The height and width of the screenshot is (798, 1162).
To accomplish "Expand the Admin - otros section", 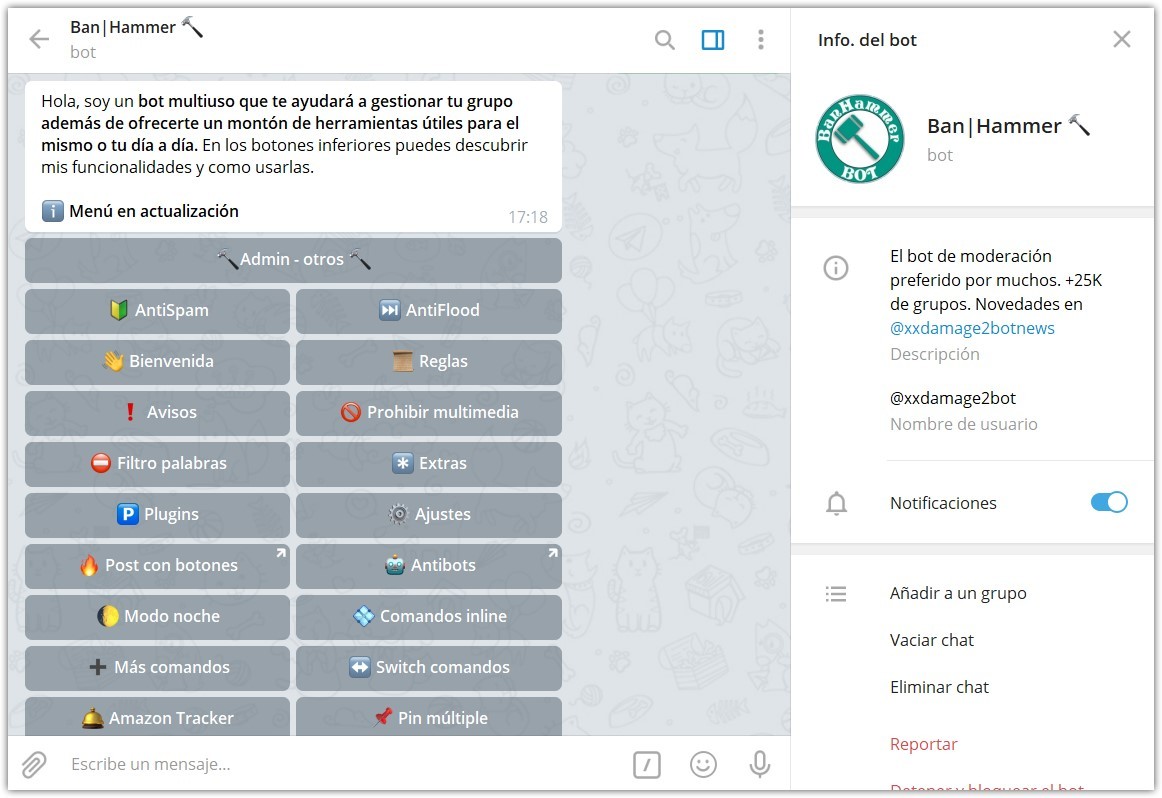I will pyautogui.click(x=293, y=259).
